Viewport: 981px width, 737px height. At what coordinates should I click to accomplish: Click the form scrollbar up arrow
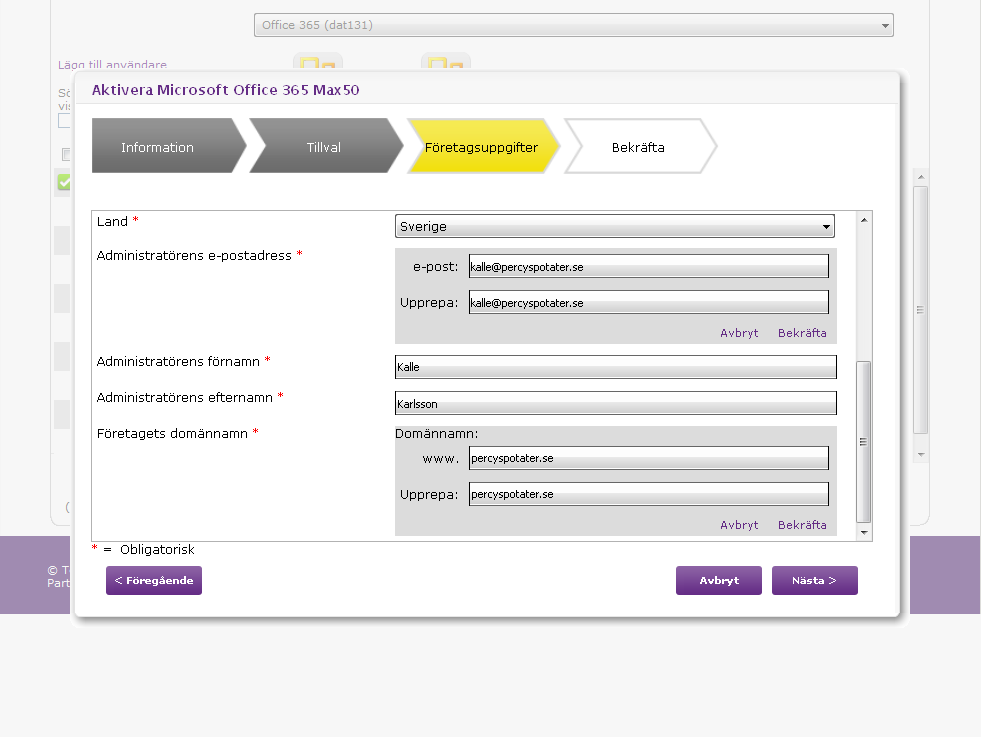pyautogui.click(x=864, y=220)
